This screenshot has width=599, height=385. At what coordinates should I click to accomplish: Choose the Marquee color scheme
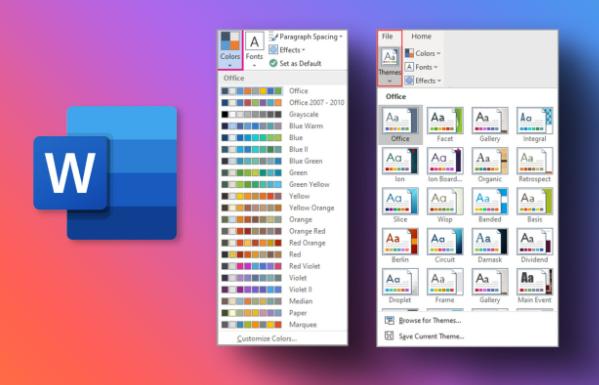283,325
